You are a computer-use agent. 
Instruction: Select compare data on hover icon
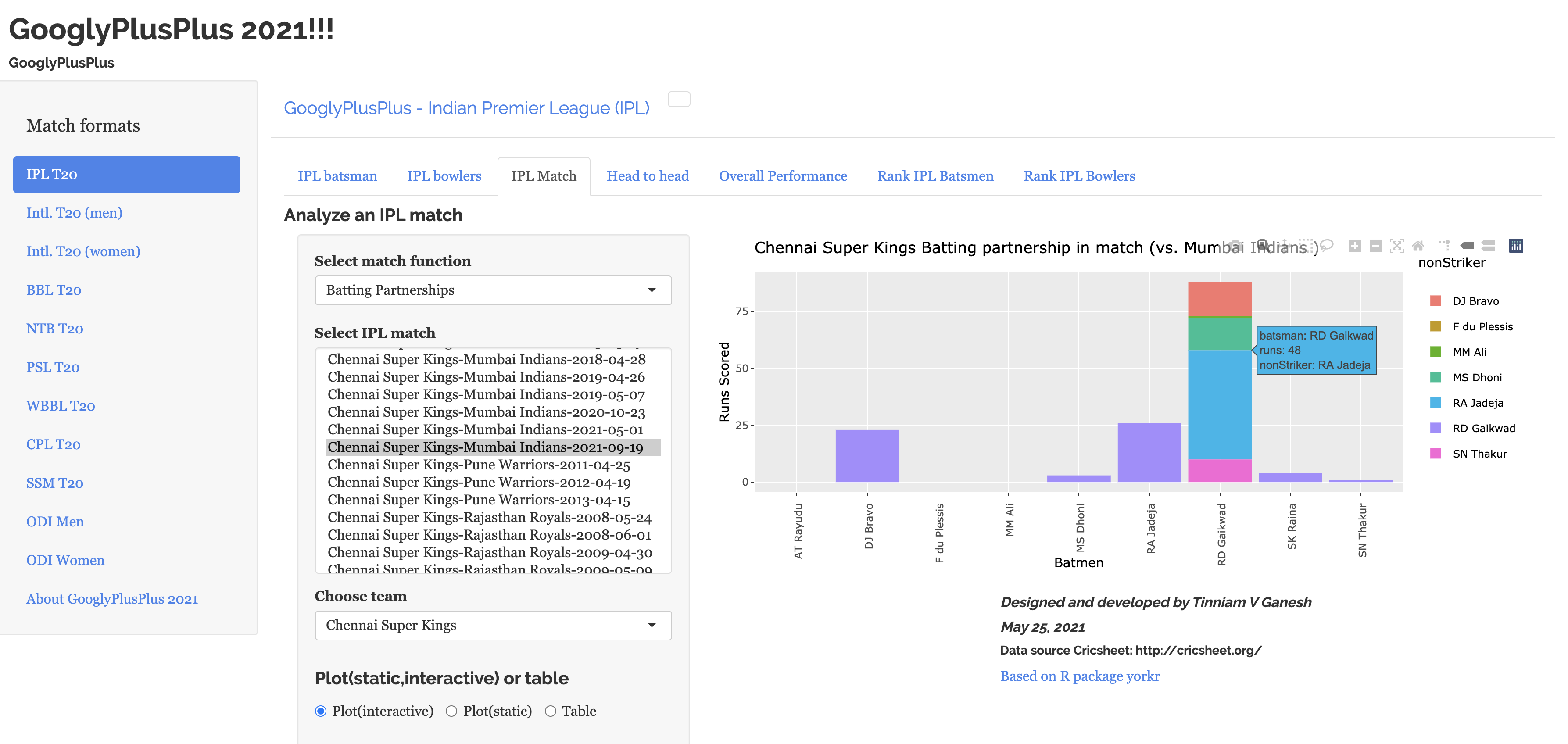click(1488, 246)
